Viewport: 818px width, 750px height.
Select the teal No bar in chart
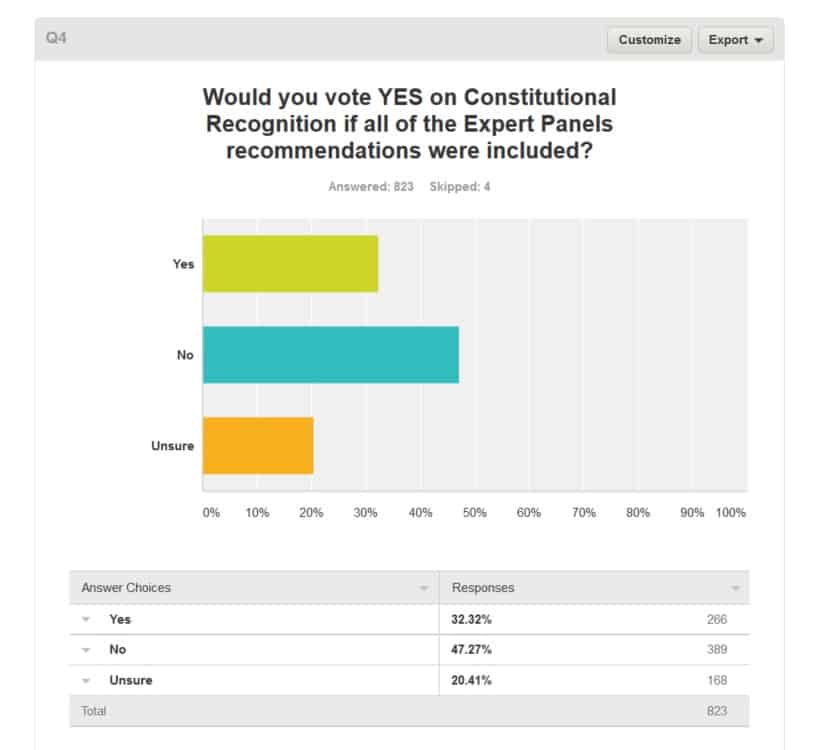point(330,355)
